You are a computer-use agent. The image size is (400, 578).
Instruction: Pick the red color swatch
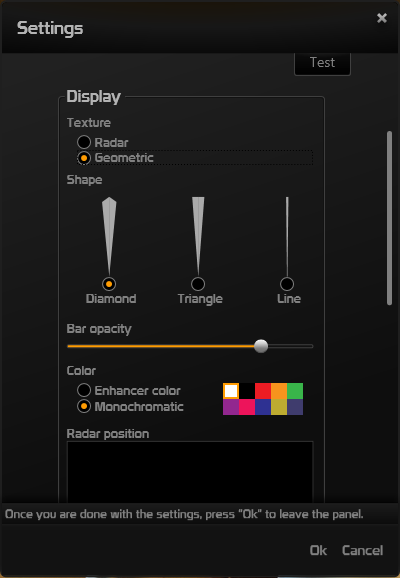[263, 391]
